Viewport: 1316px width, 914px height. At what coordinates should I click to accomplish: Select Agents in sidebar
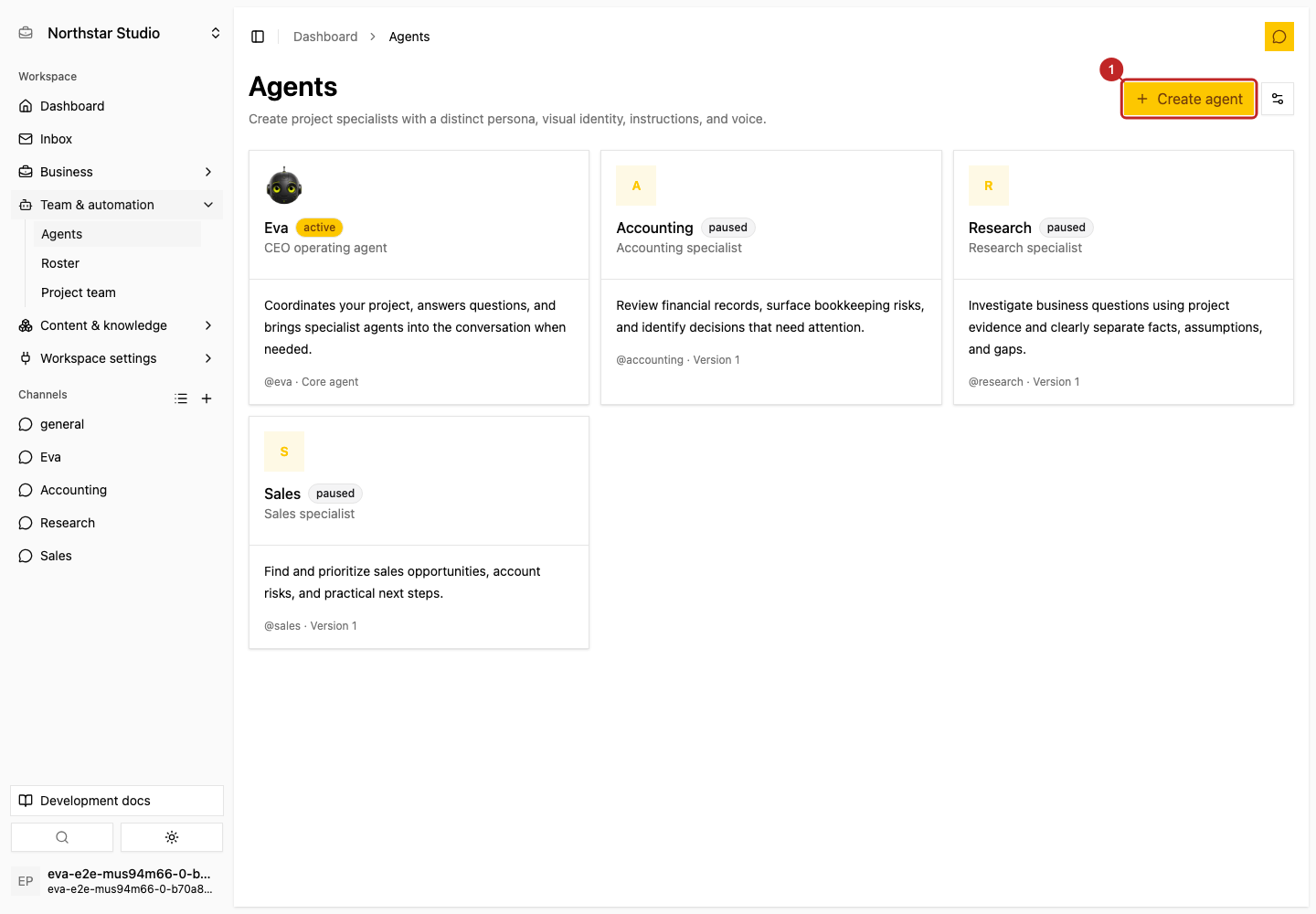[x=117, y=234]
